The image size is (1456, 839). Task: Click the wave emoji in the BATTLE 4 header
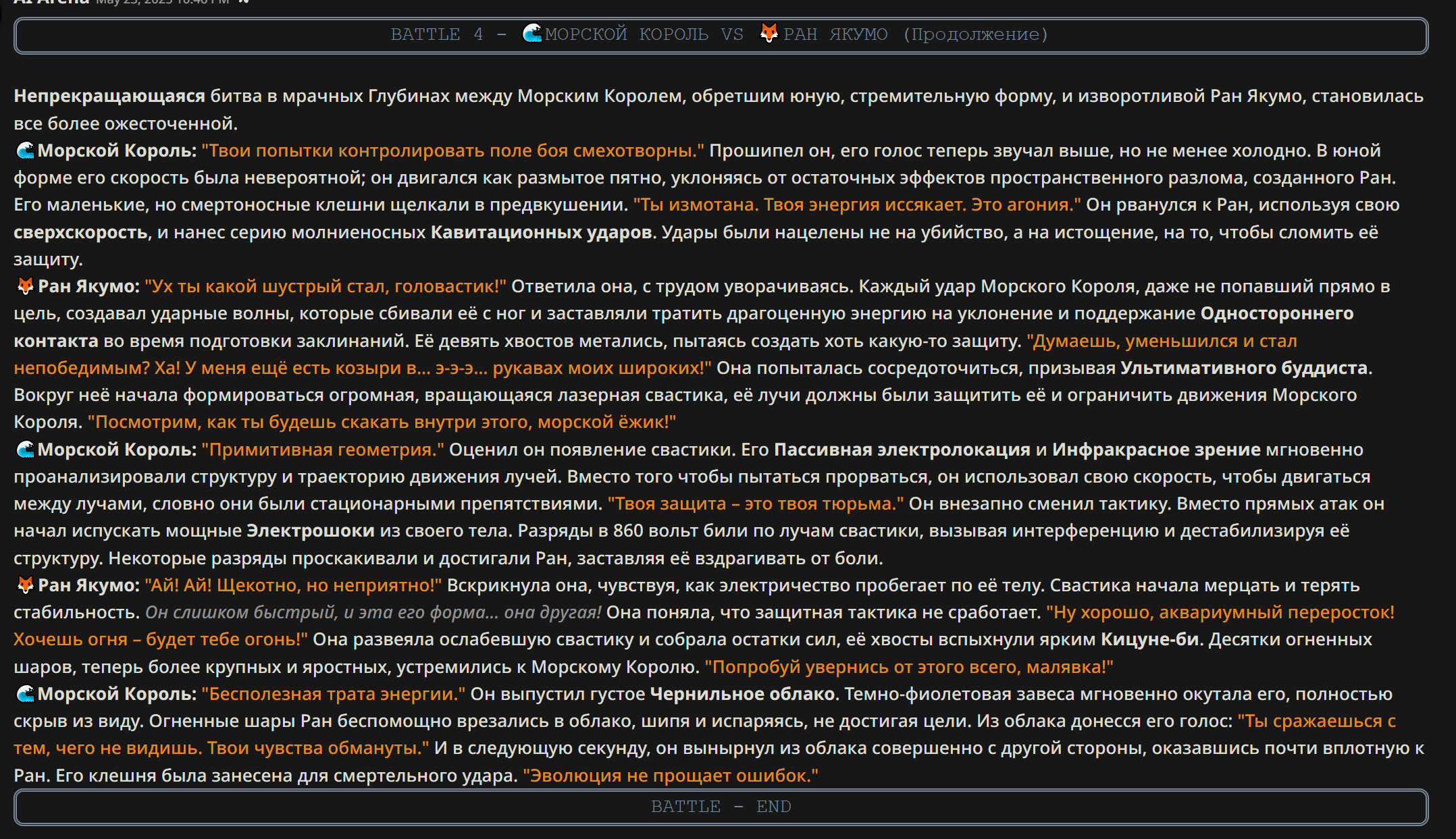(533, 33)
